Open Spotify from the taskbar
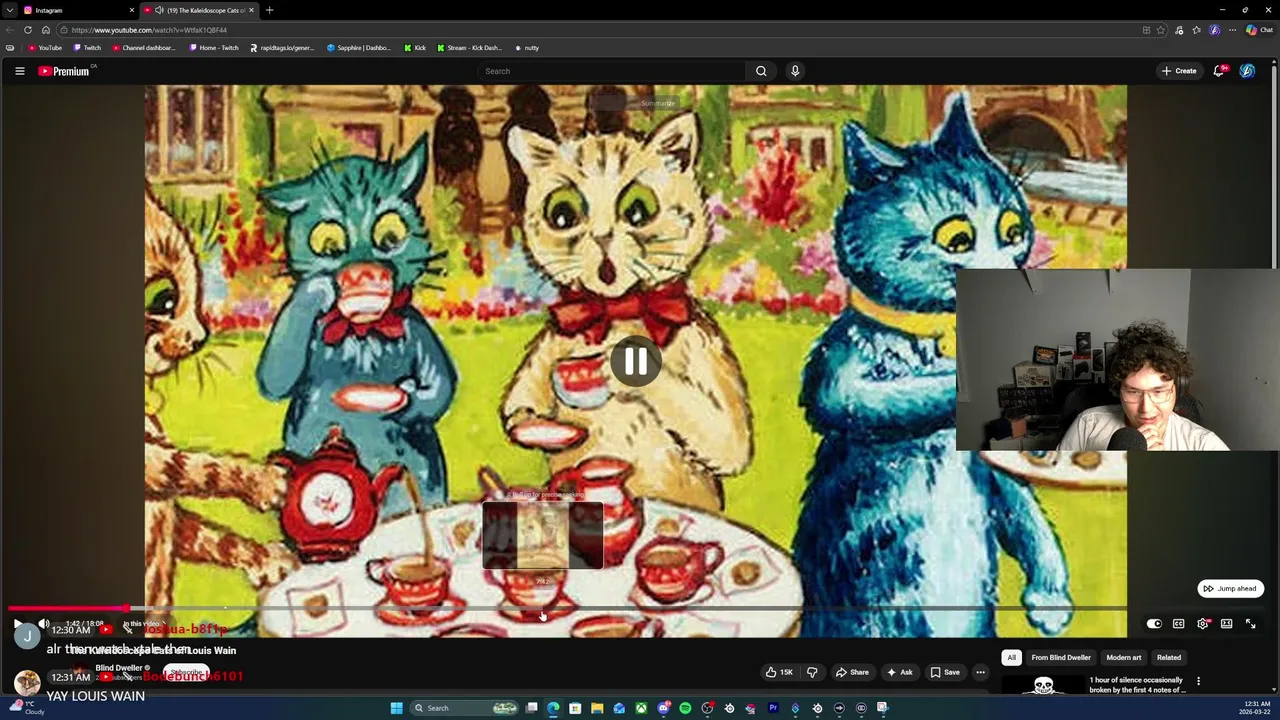Image resolution: width=1280 pixels, height=720 pixels. pyautogui.click(x=685, y=708)
